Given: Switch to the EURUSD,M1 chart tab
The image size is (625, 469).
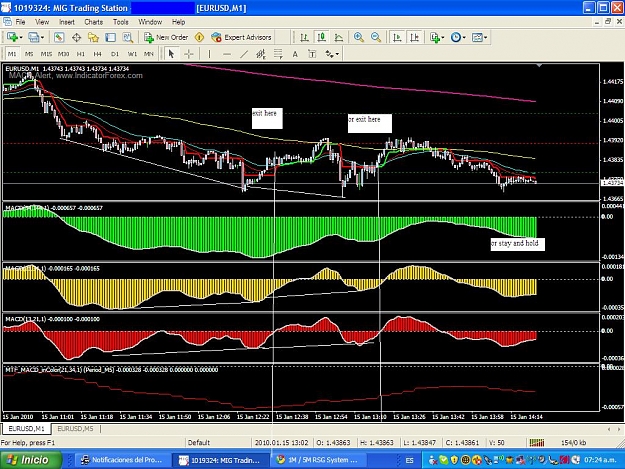Looking at the screenshot, I should [x=26, y=429].
